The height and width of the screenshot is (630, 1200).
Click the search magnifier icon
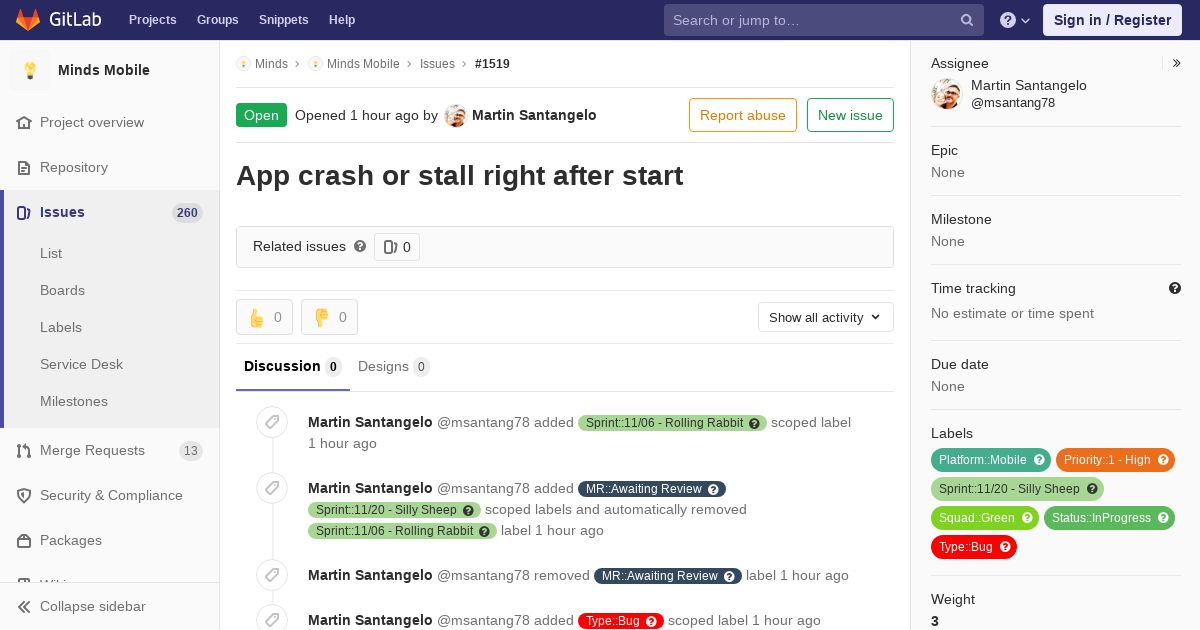coord(967,20)
